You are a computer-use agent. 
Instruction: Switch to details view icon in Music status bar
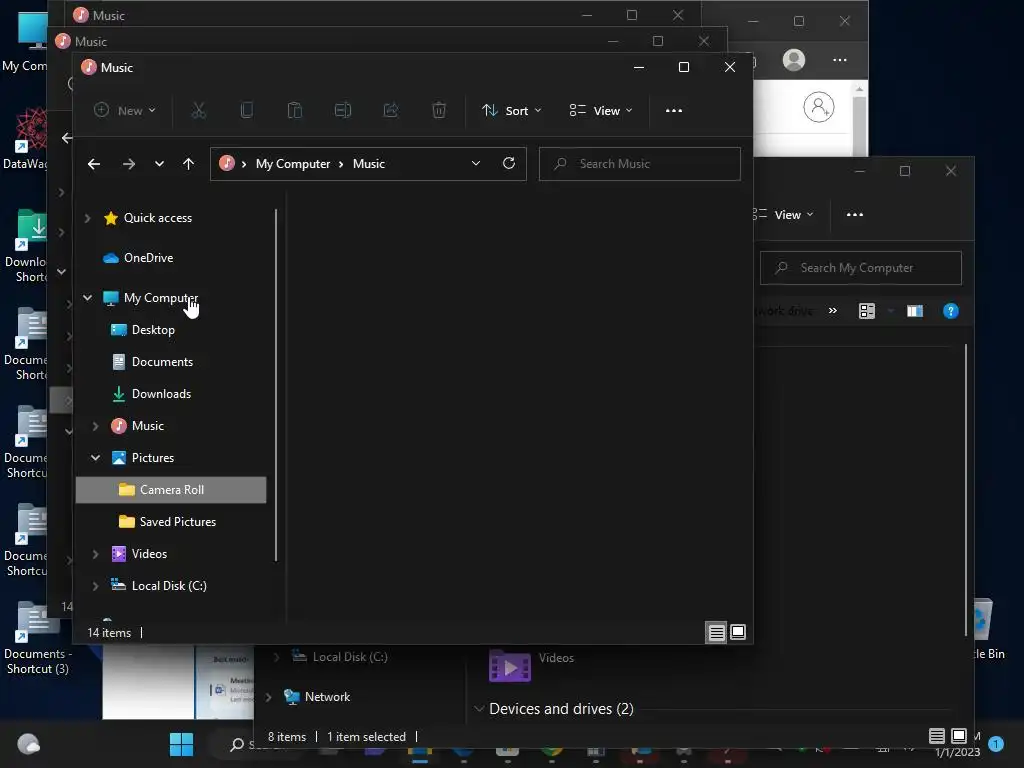pos(716,632)
